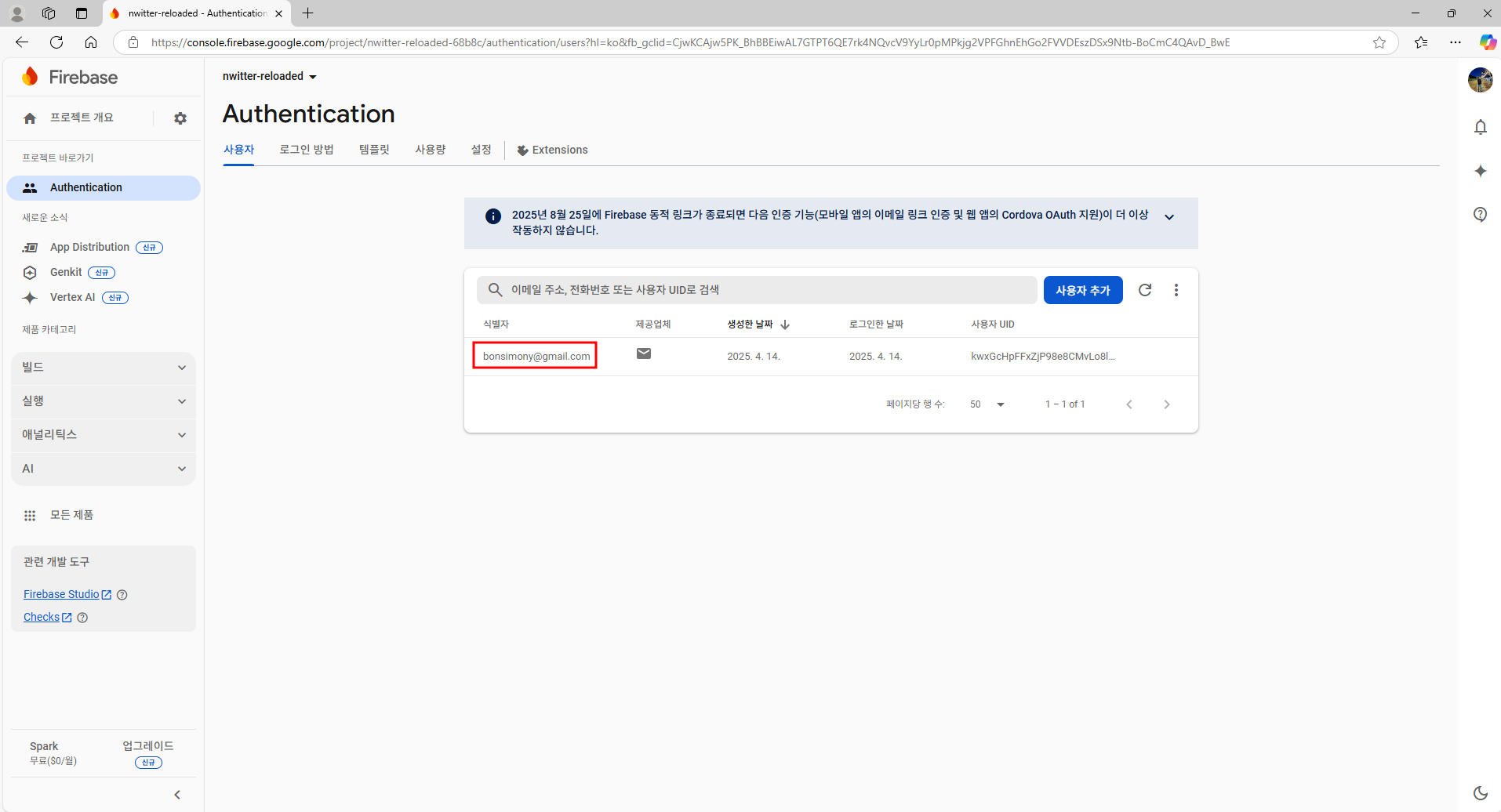Screen dimensions: 1501x812
Task: Click the Genkit icon in sidebar
Action: (30, 273)
